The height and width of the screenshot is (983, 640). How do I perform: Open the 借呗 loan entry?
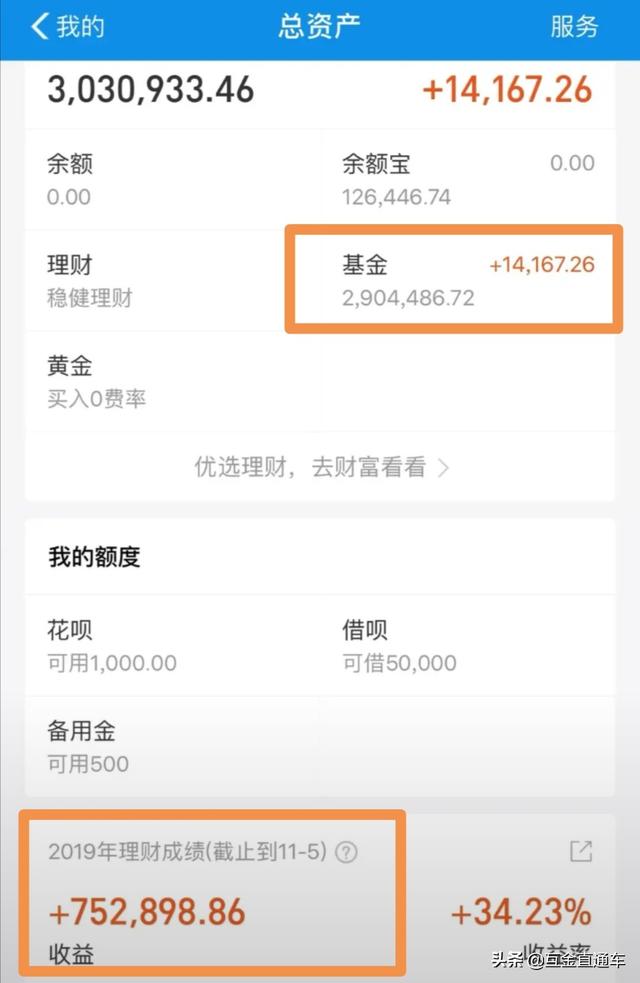(467, 646)
